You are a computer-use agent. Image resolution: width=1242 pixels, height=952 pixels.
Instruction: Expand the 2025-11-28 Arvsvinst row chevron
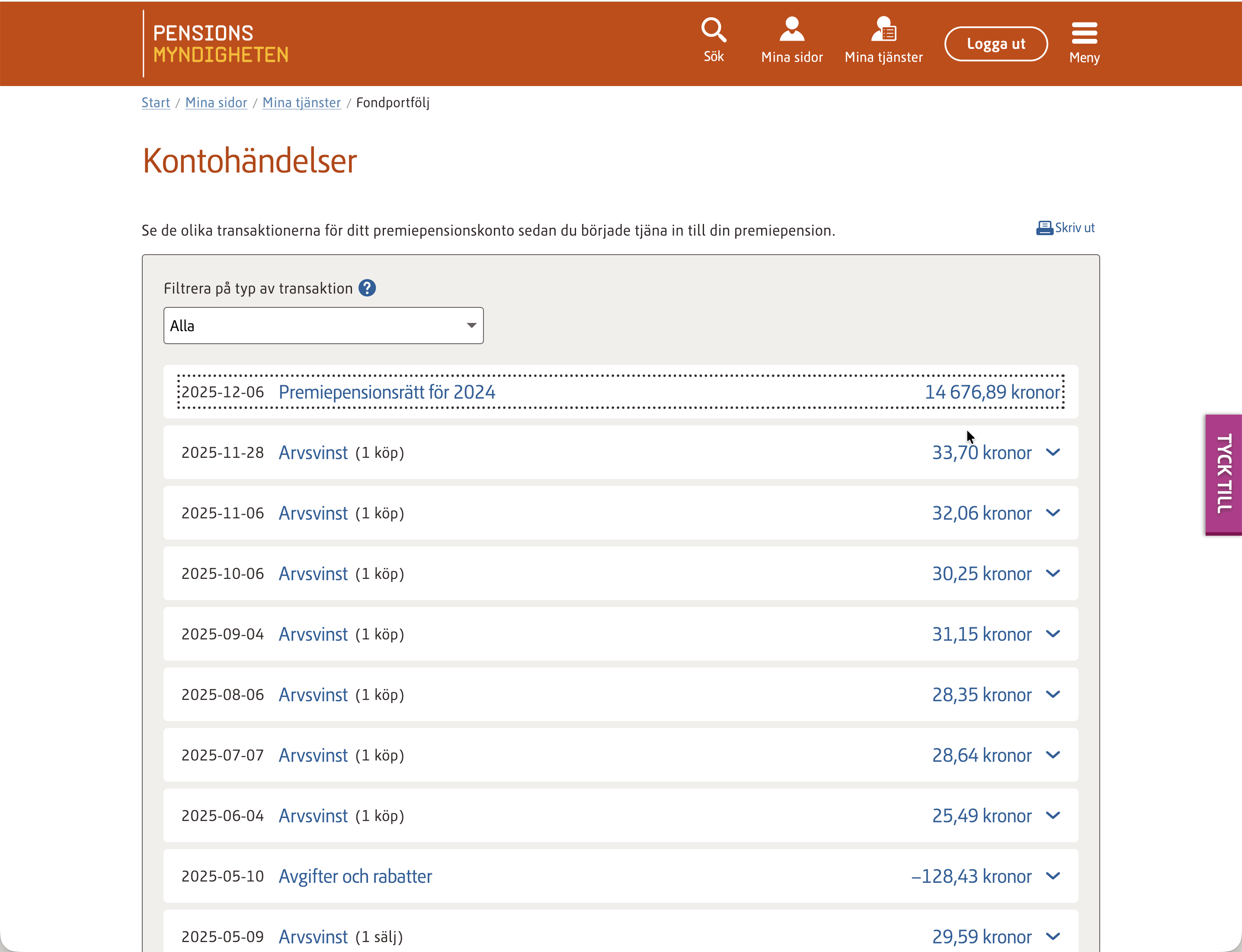coord(1053,452)
